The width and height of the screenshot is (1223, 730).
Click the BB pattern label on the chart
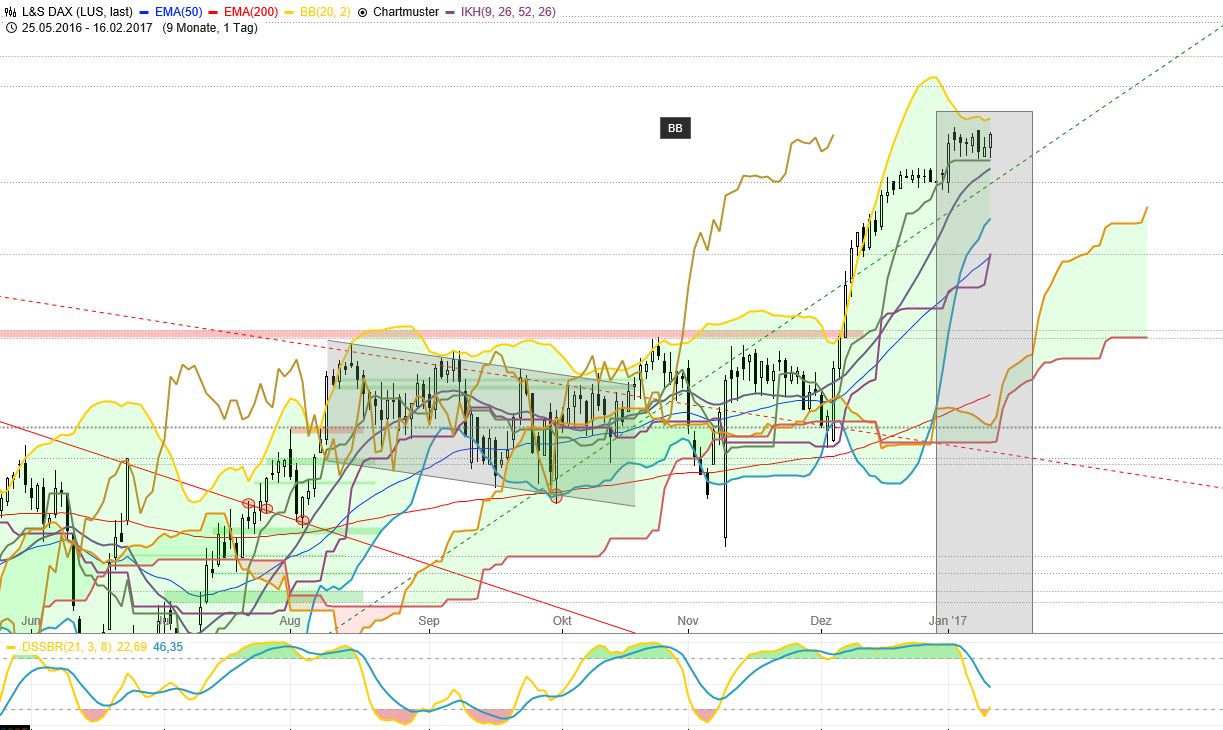click(x=674, y=128)
